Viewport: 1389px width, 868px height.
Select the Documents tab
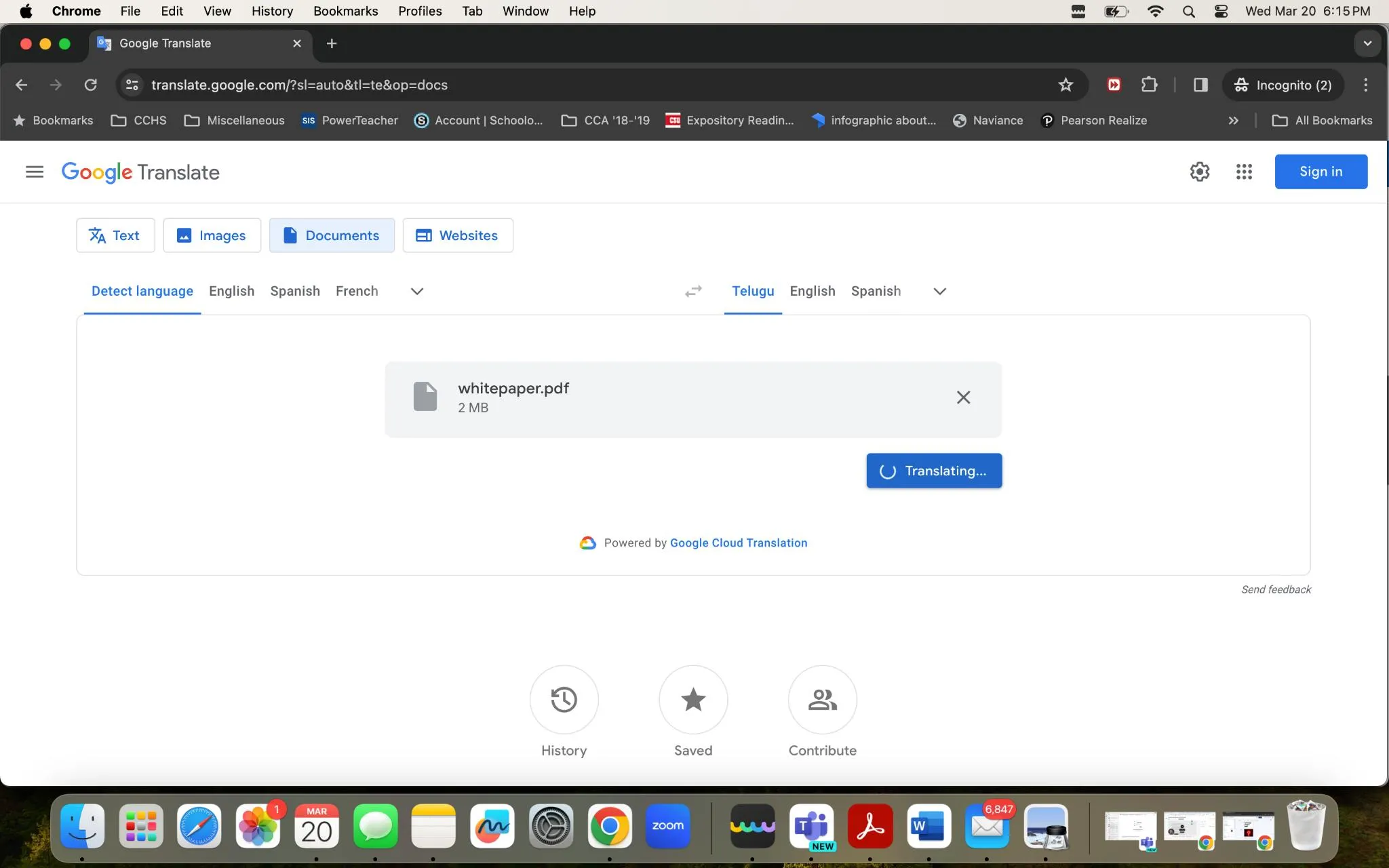[x=332, y=234]
